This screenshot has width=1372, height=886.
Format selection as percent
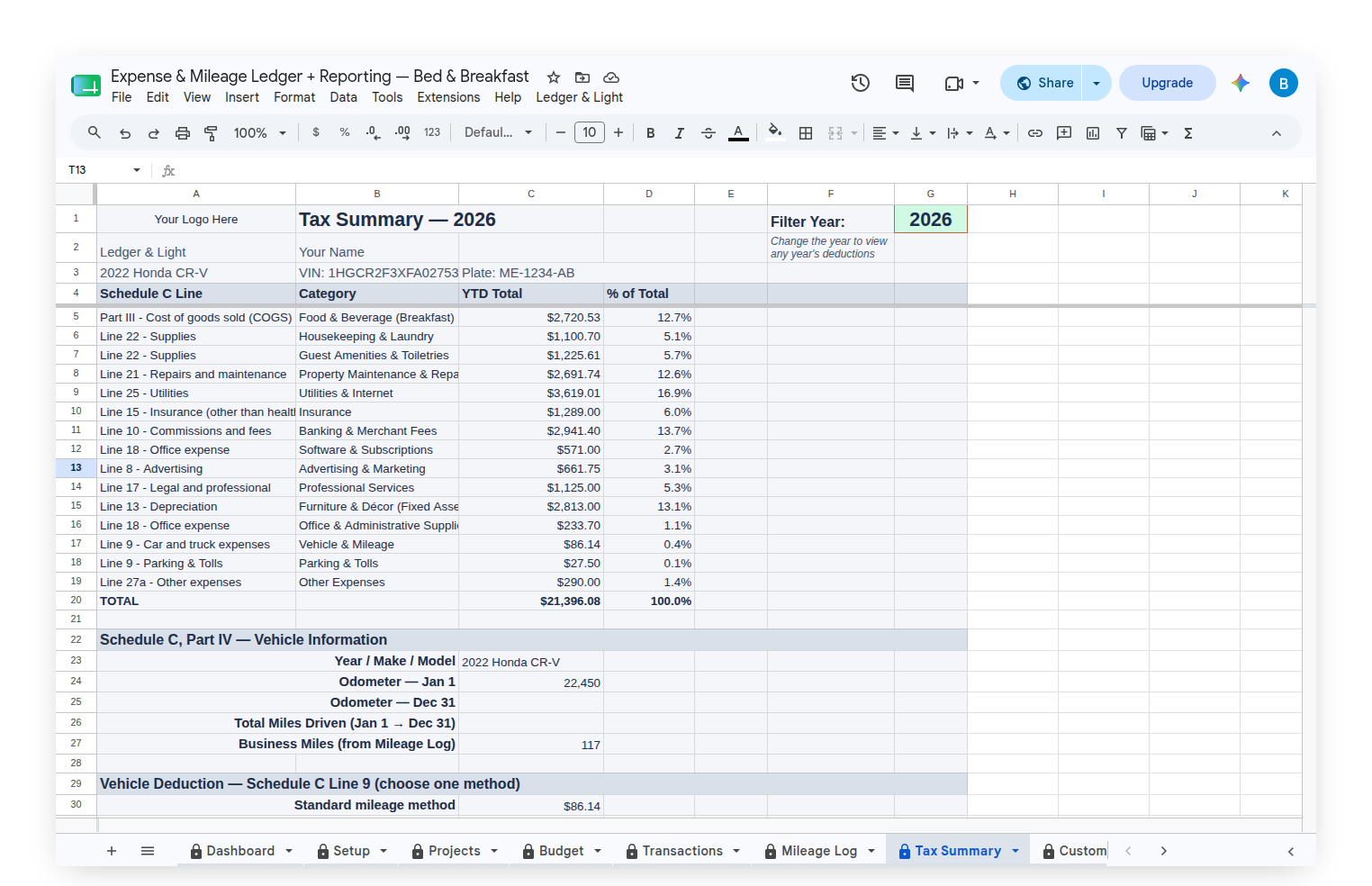[345, 132]
